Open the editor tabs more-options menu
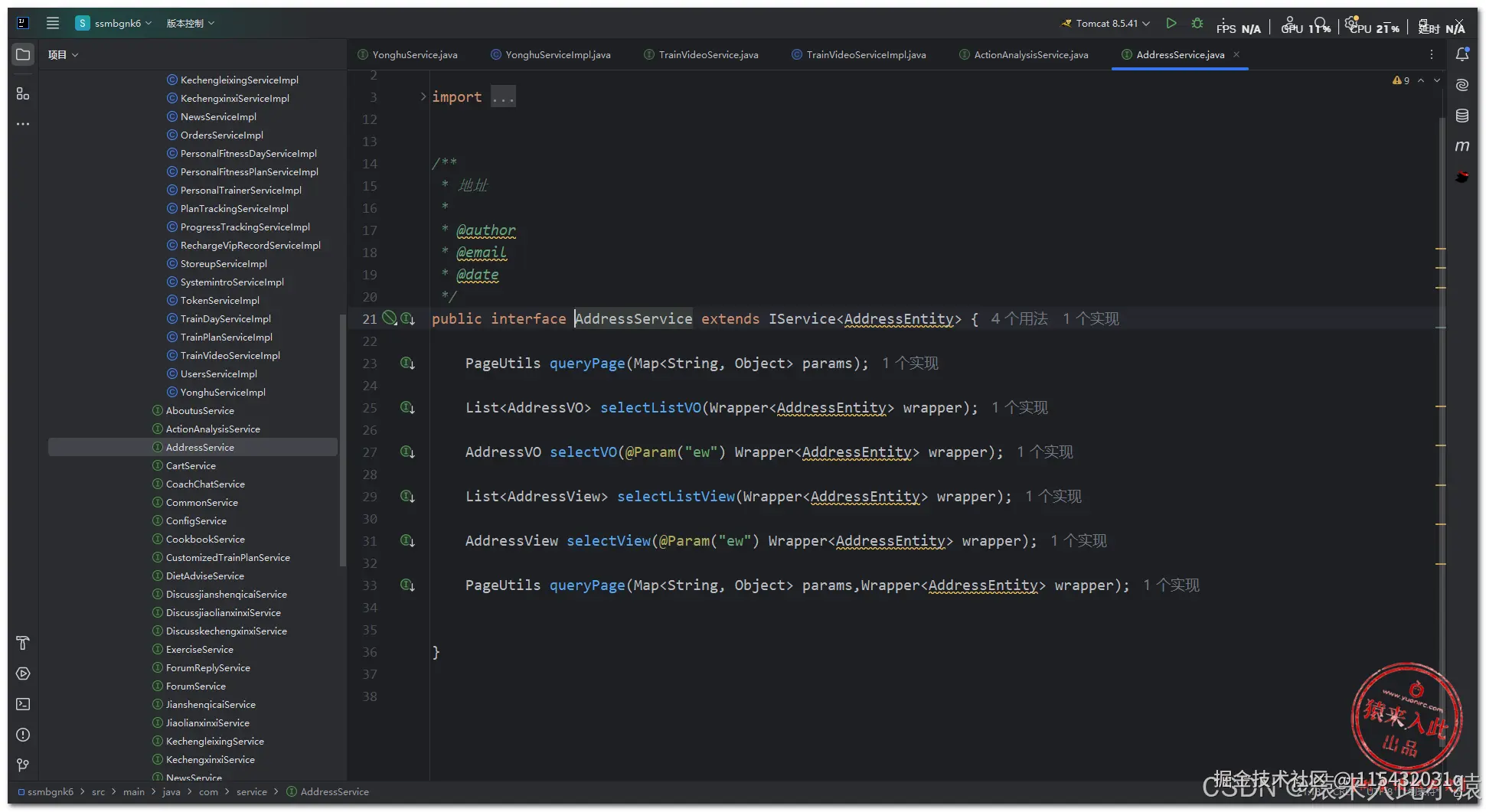The height and width of the screenshot is (812, 1486). pos(1431,54)
